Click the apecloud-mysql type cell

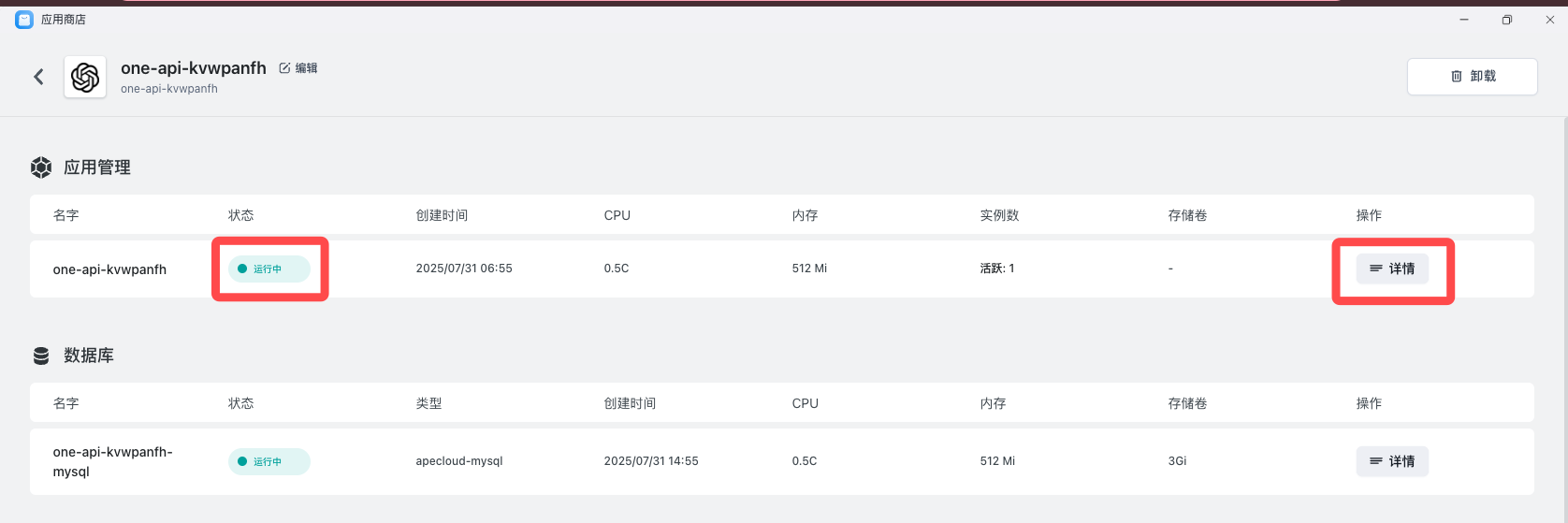(x=459, y=461)
